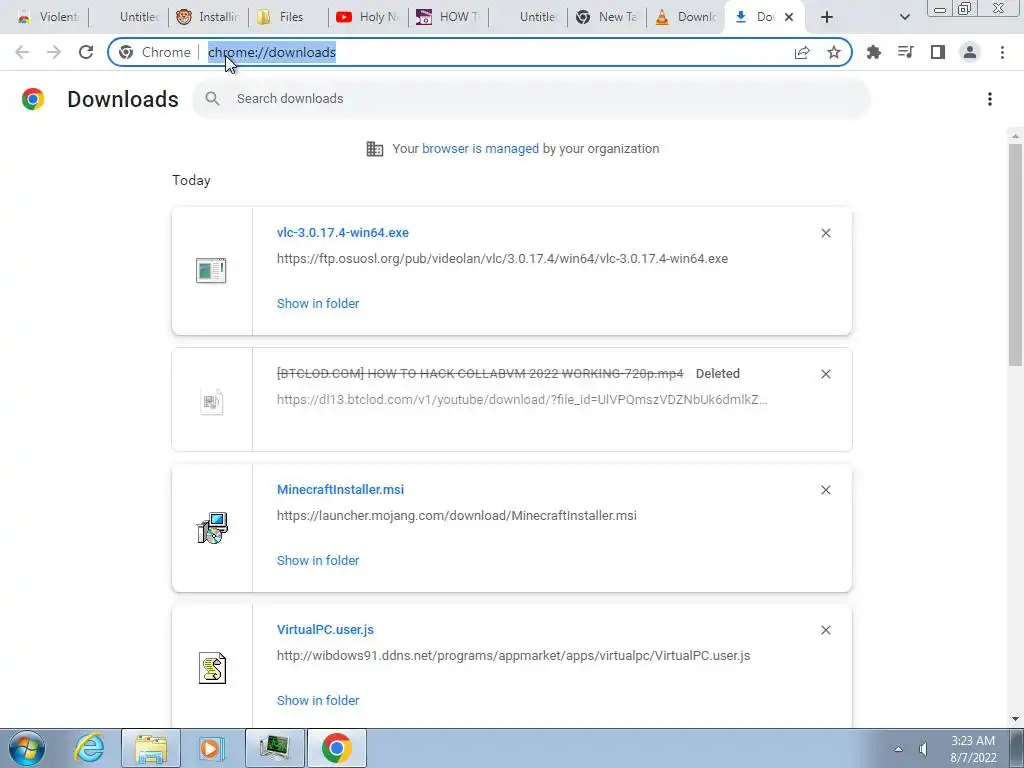Image resolution: width=1024 pixels, height=768 pixels.
Task: Open MinecraftInstaller.msi file link
Action: coord(340,490)
